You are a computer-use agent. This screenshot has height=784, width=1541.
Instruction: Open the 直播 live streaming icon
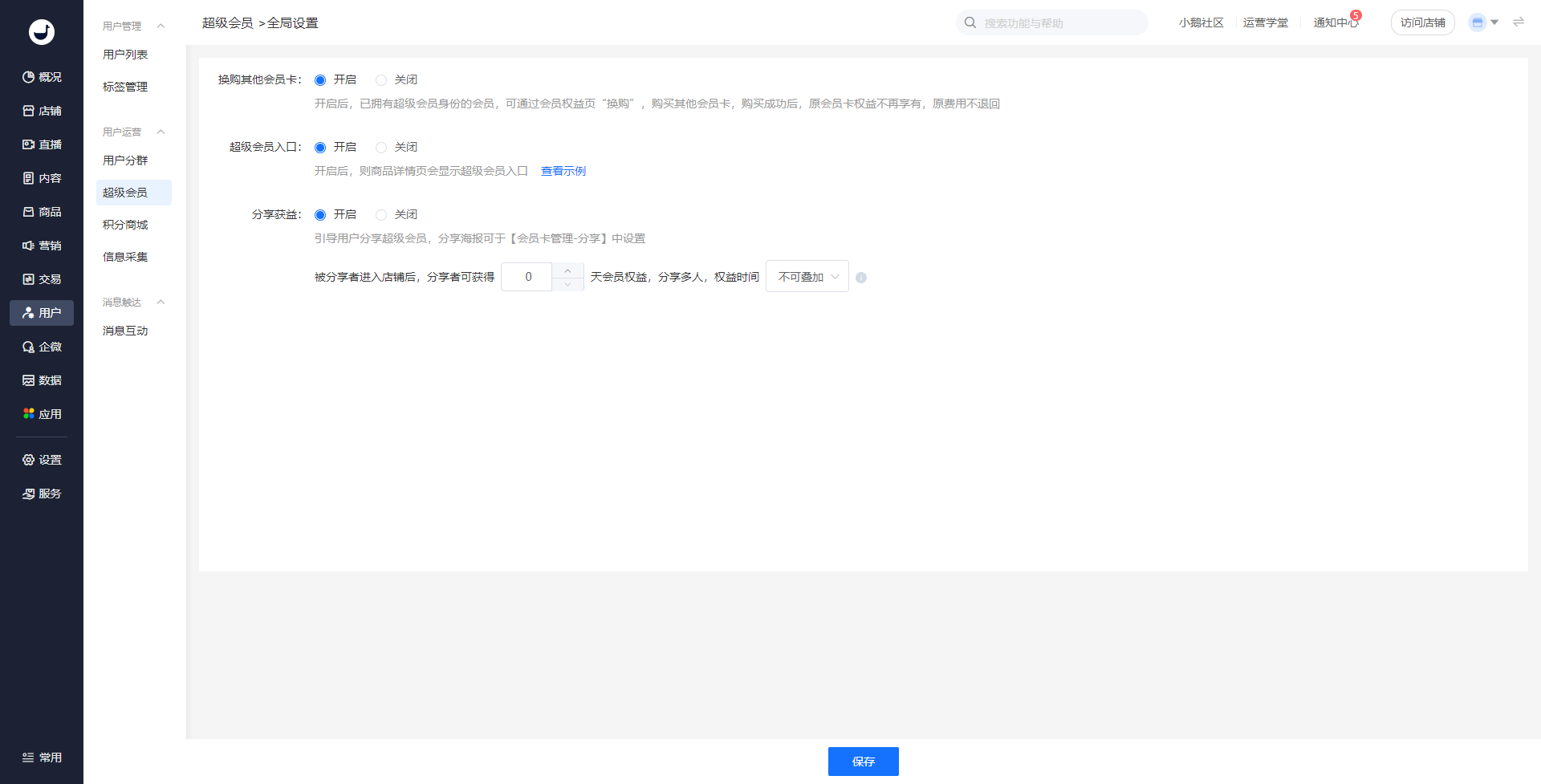tap(29, 144)
